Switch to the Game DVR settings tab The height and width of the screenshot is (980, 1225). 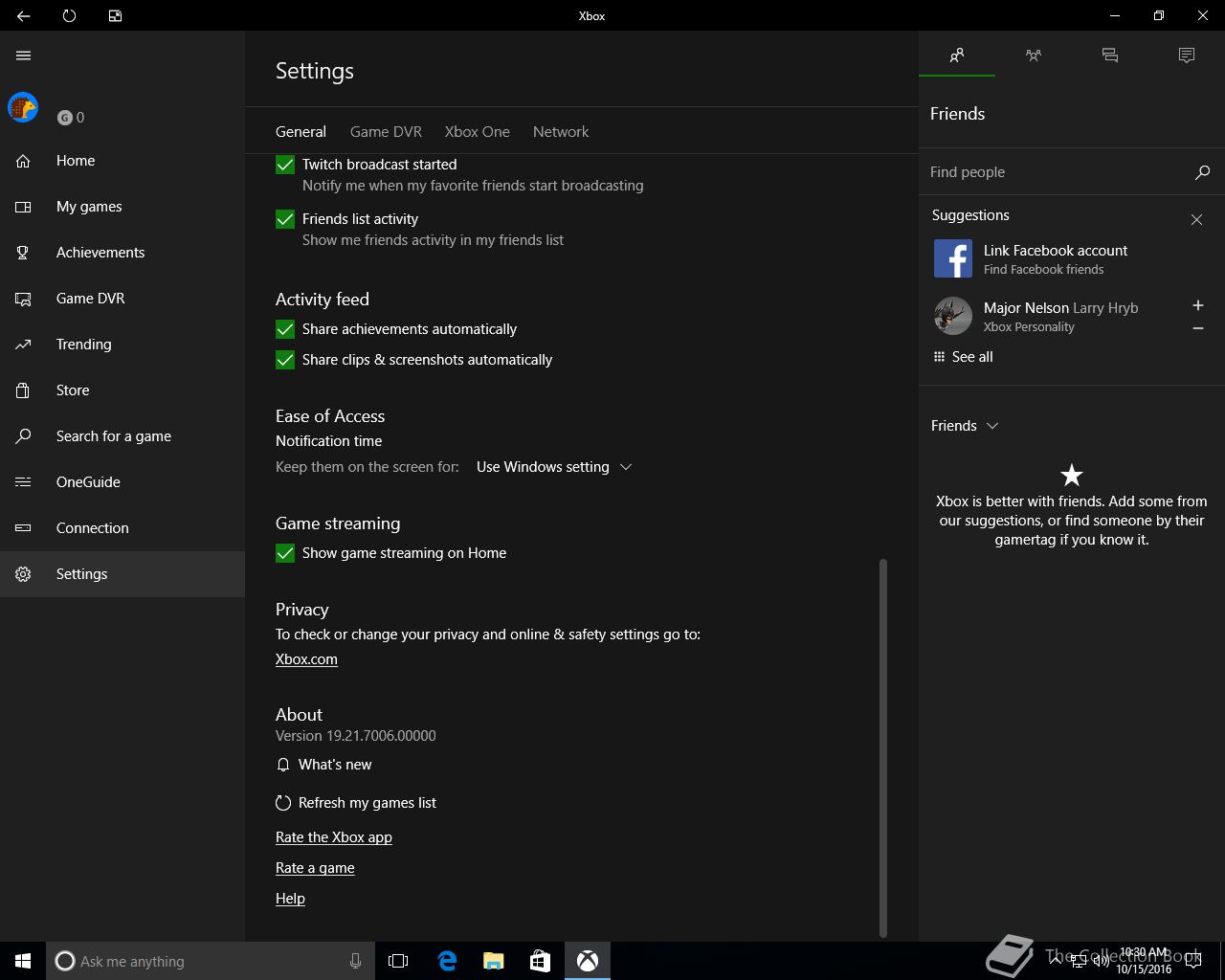click(x=386, y=132)
